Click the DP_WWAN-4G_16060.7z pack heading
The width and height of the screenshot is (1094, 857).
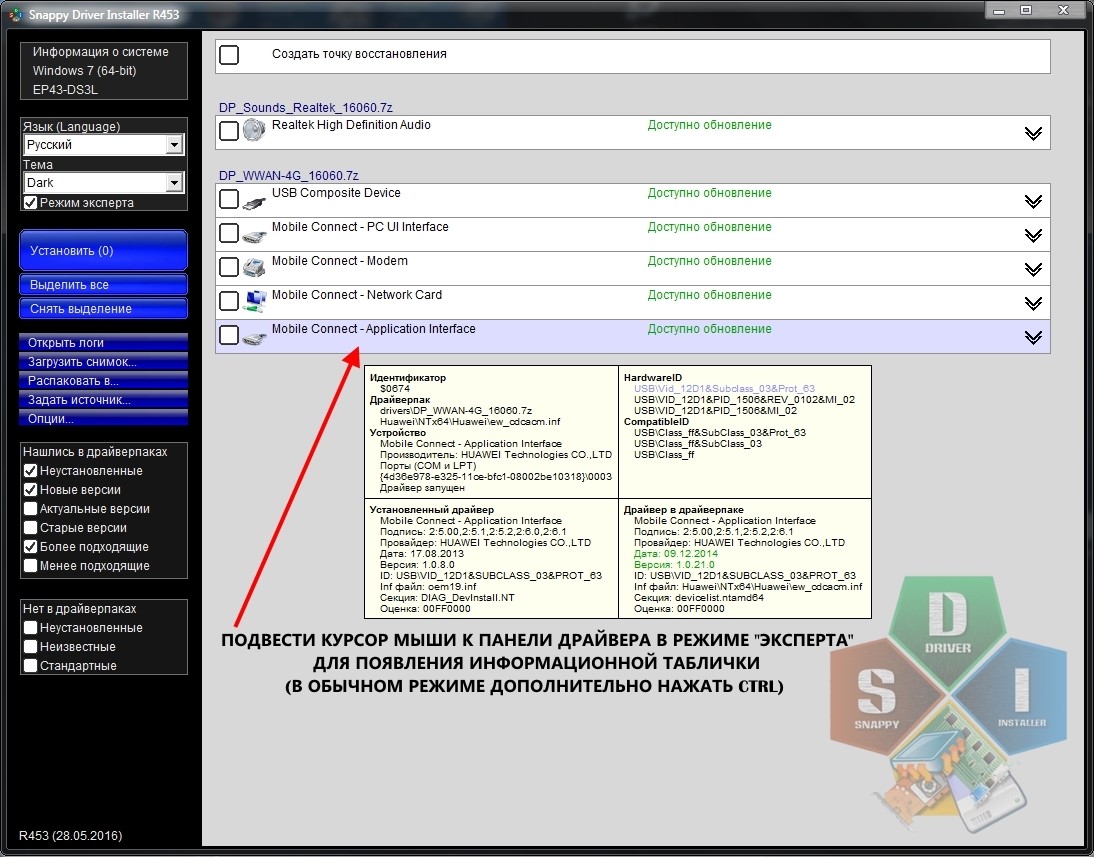(x=289, y=176)
